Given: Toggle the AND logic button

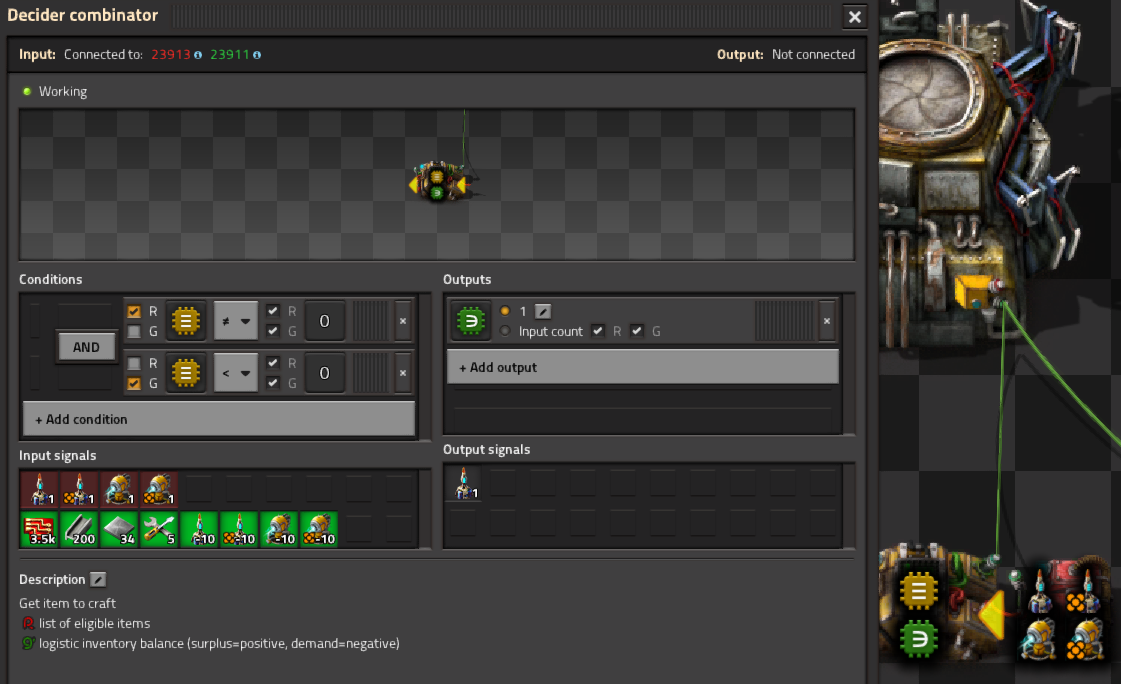Looking at the screenshot, I should 86,347.
